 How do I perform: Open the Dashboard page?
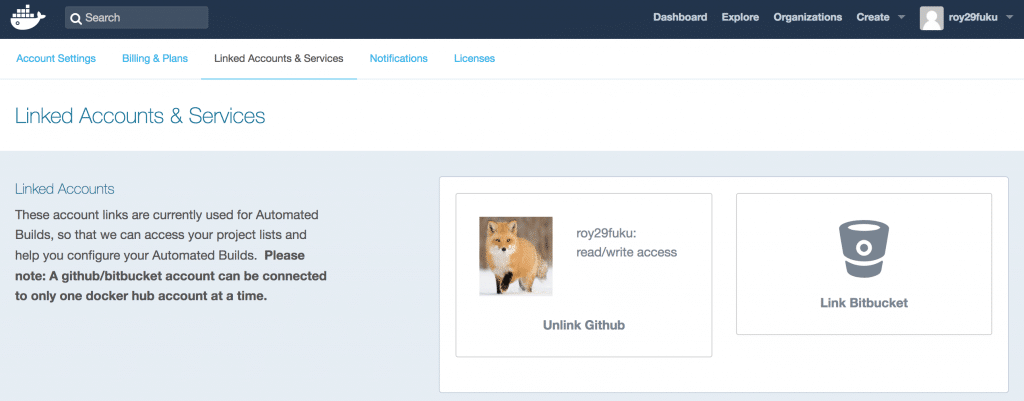[x=680, y=17]
